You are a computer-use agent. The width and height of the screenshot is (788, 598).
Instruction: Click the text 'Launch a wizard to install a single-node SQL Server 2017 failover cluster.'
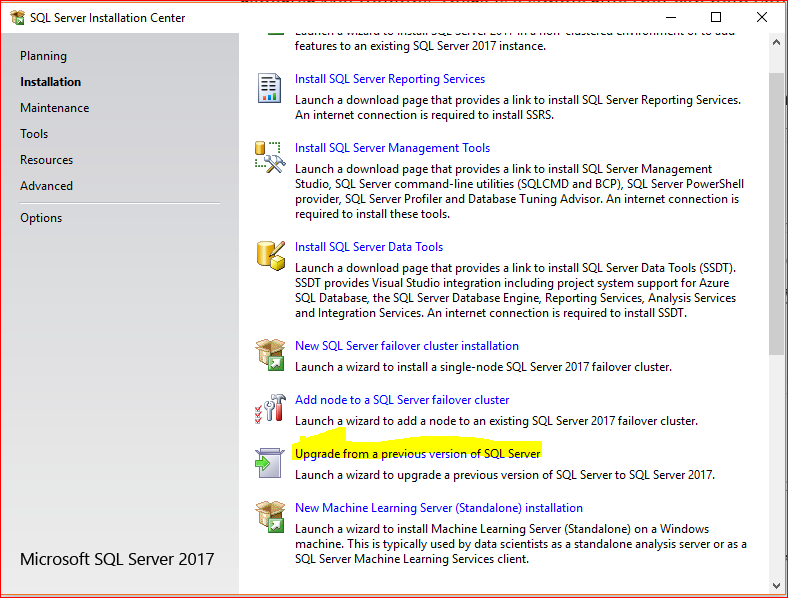point(483,367)
